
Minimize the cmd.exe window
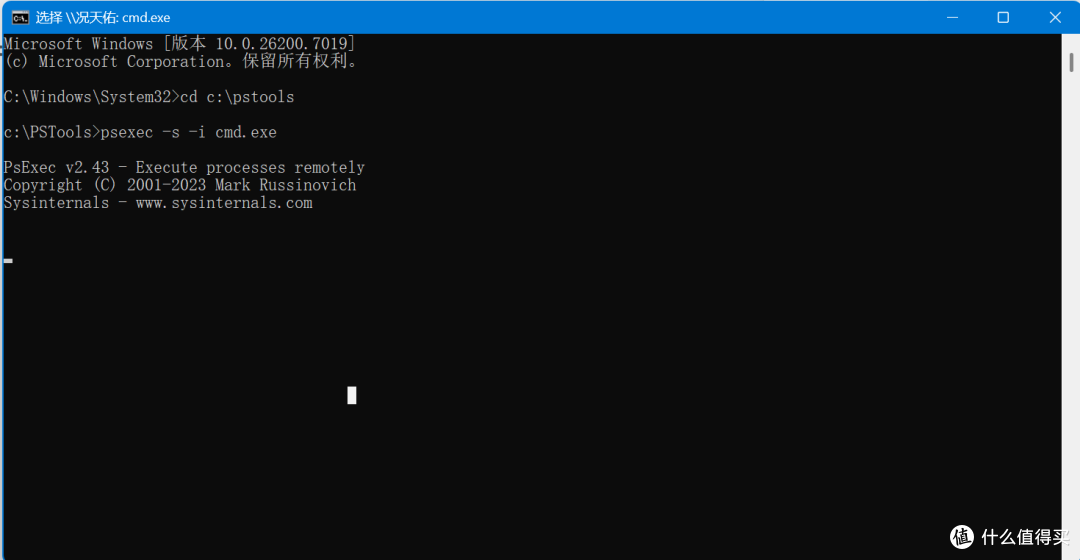953,17
